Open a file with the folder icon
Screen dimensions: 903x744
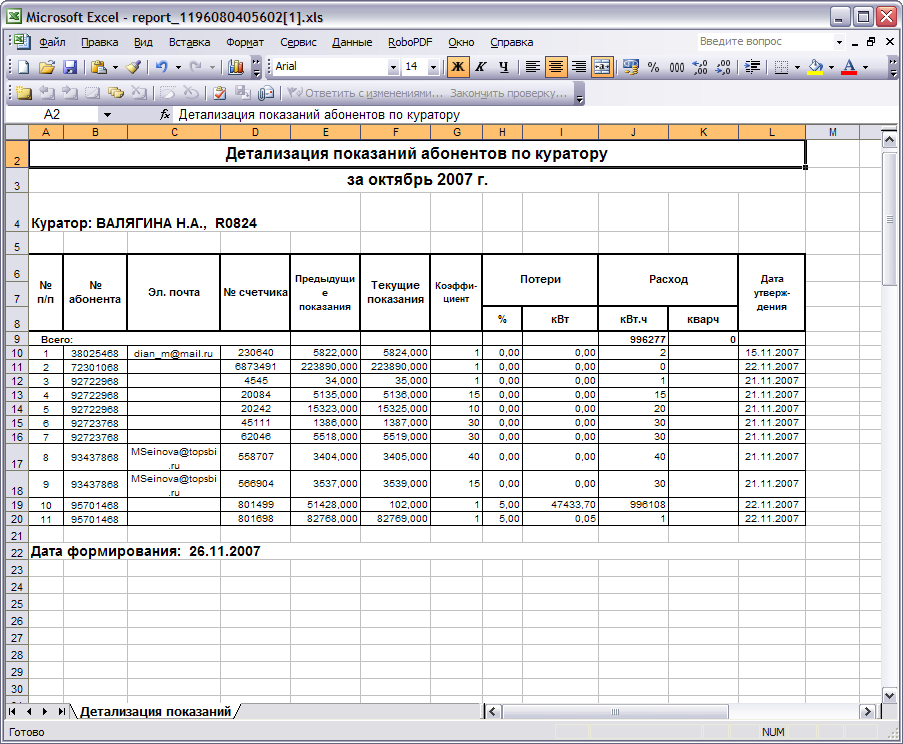47,67
